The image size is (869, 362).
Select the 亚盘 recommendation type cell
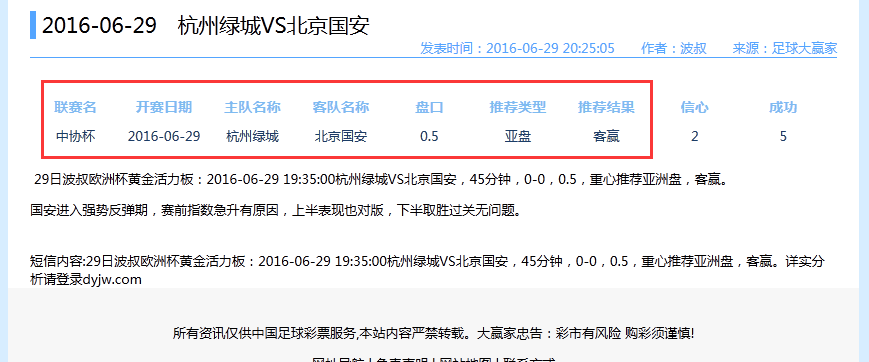coord(518,136)
